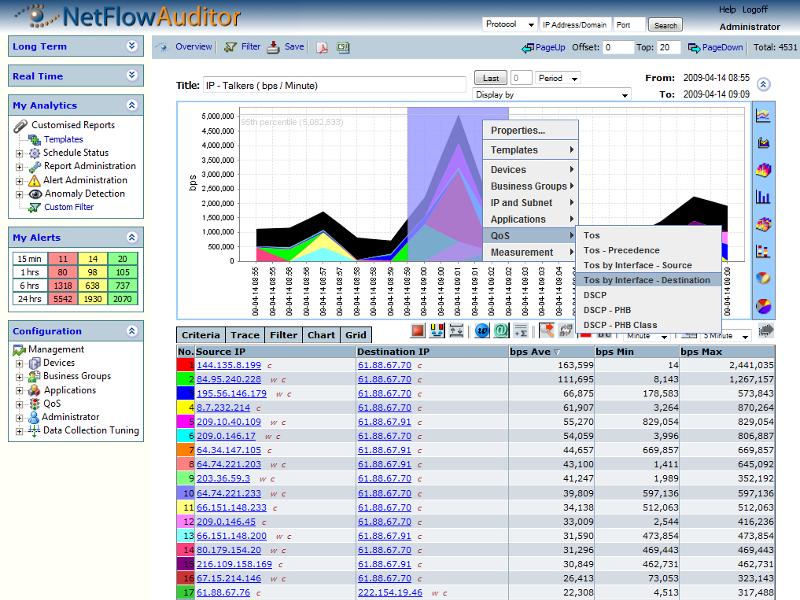Screen dimensions: 800x600
Task: Open the Templates submenu
Action: 530,150
